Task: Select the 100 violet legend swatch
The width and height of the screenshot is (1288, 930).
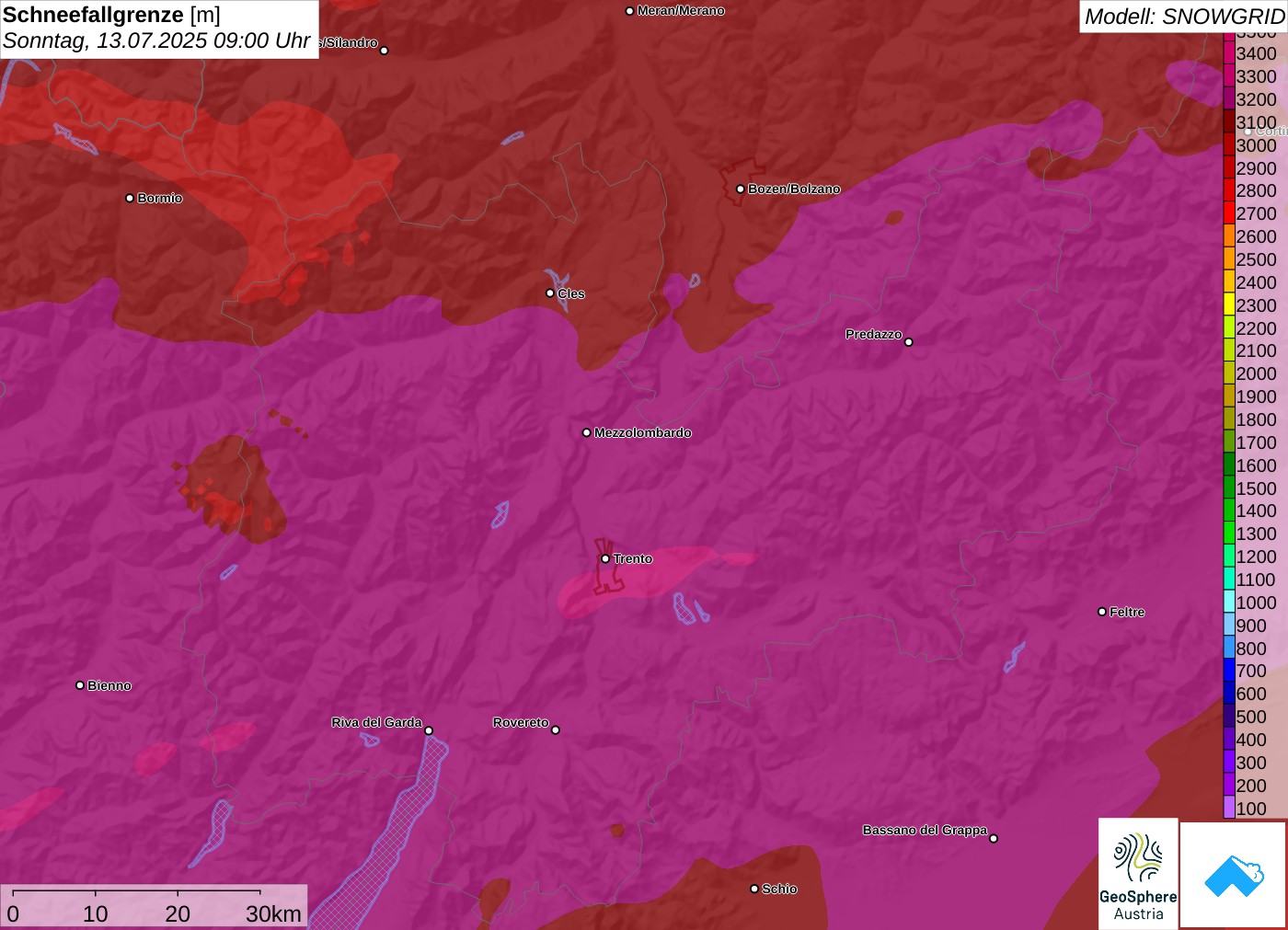Action: (x=1229, y=808)
